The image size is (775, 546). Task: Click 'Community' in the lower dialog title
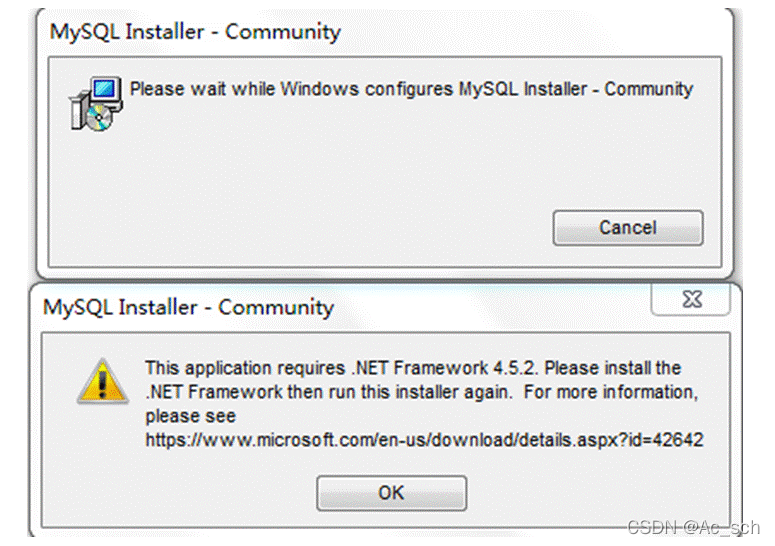[276, 306]
